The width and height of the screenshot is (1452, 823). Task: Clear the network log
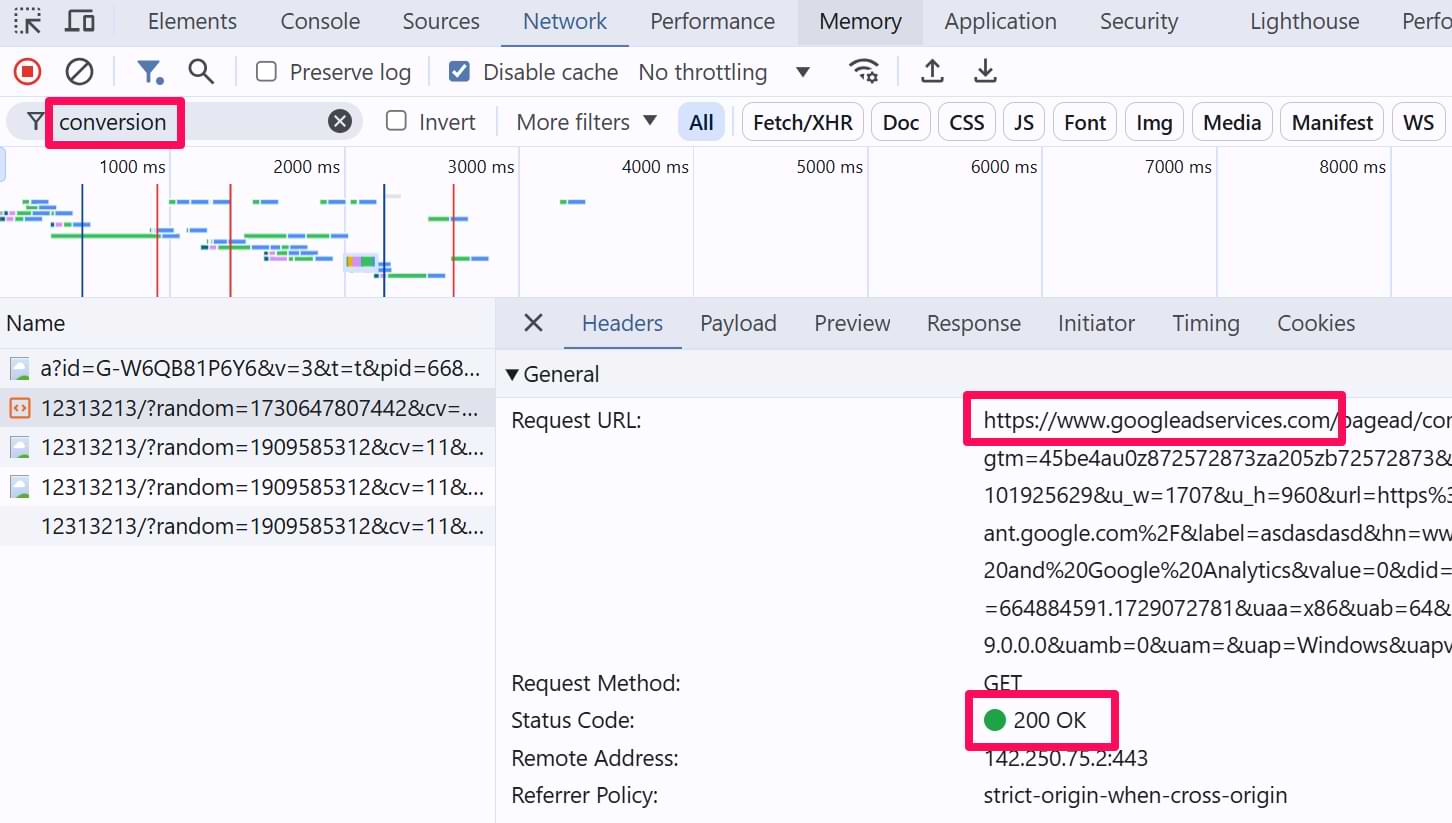pos(79,72)
